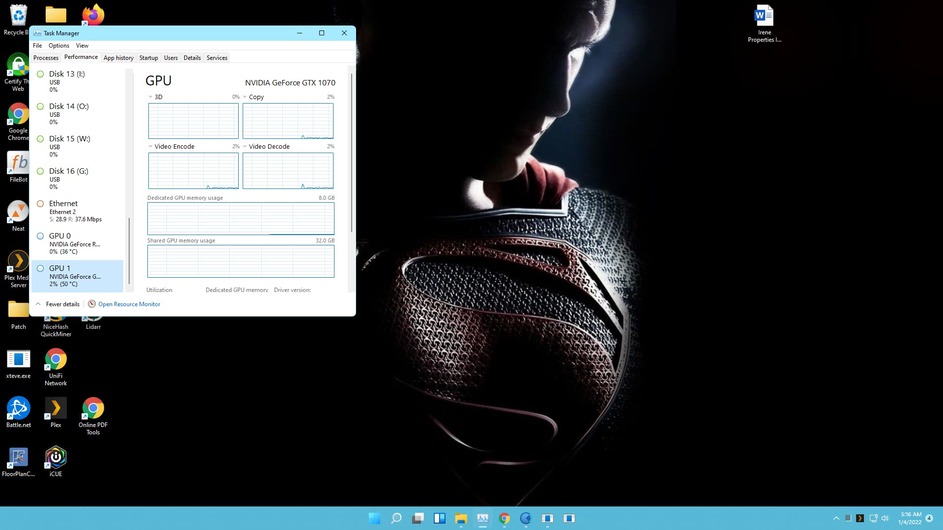Launch the UniFi Network shortcut
Viewport: 943px width, 530px height.
tap(55, 367)
